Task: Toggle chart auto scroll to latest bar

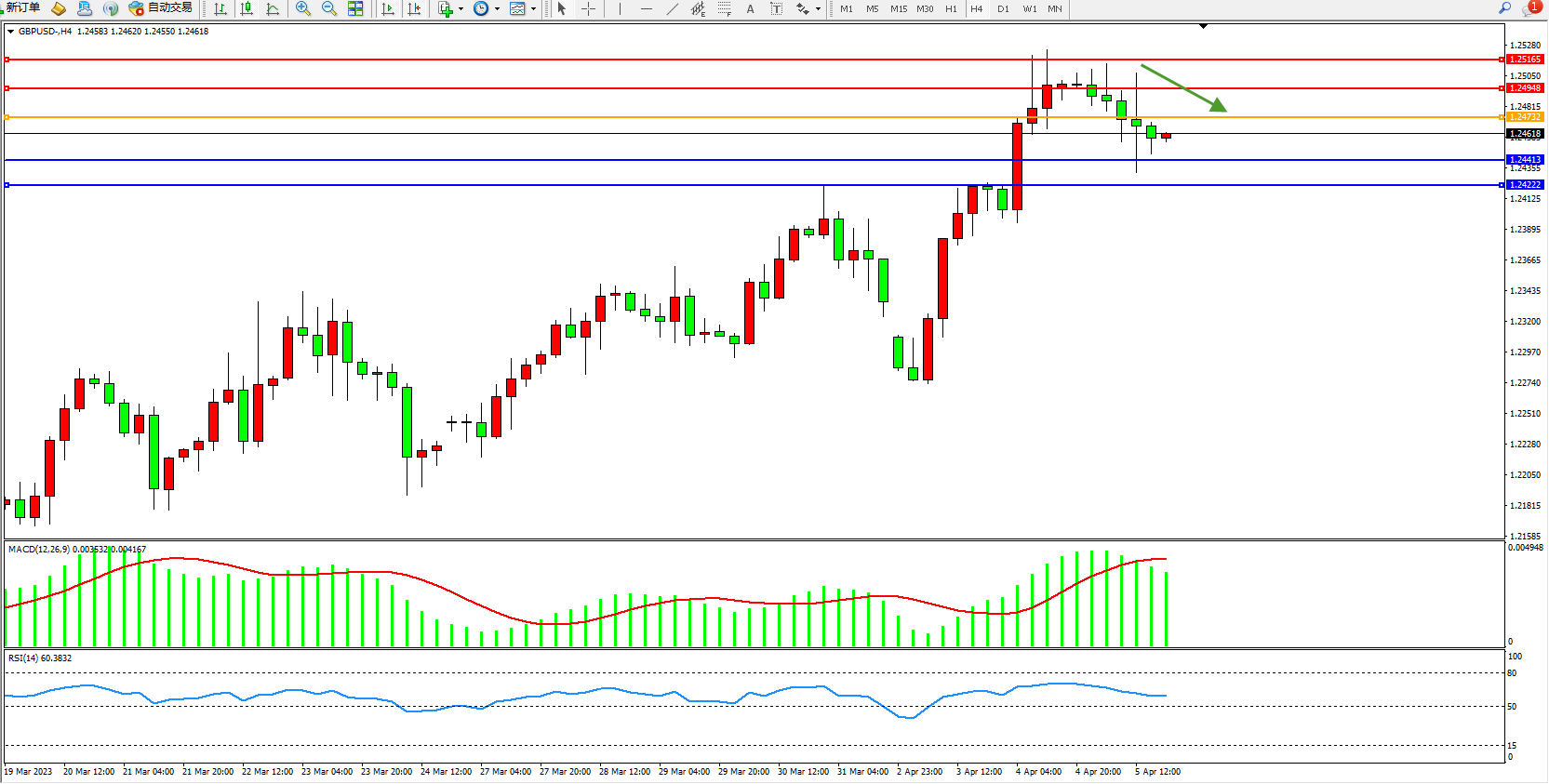Action: [x=388, y=8]
